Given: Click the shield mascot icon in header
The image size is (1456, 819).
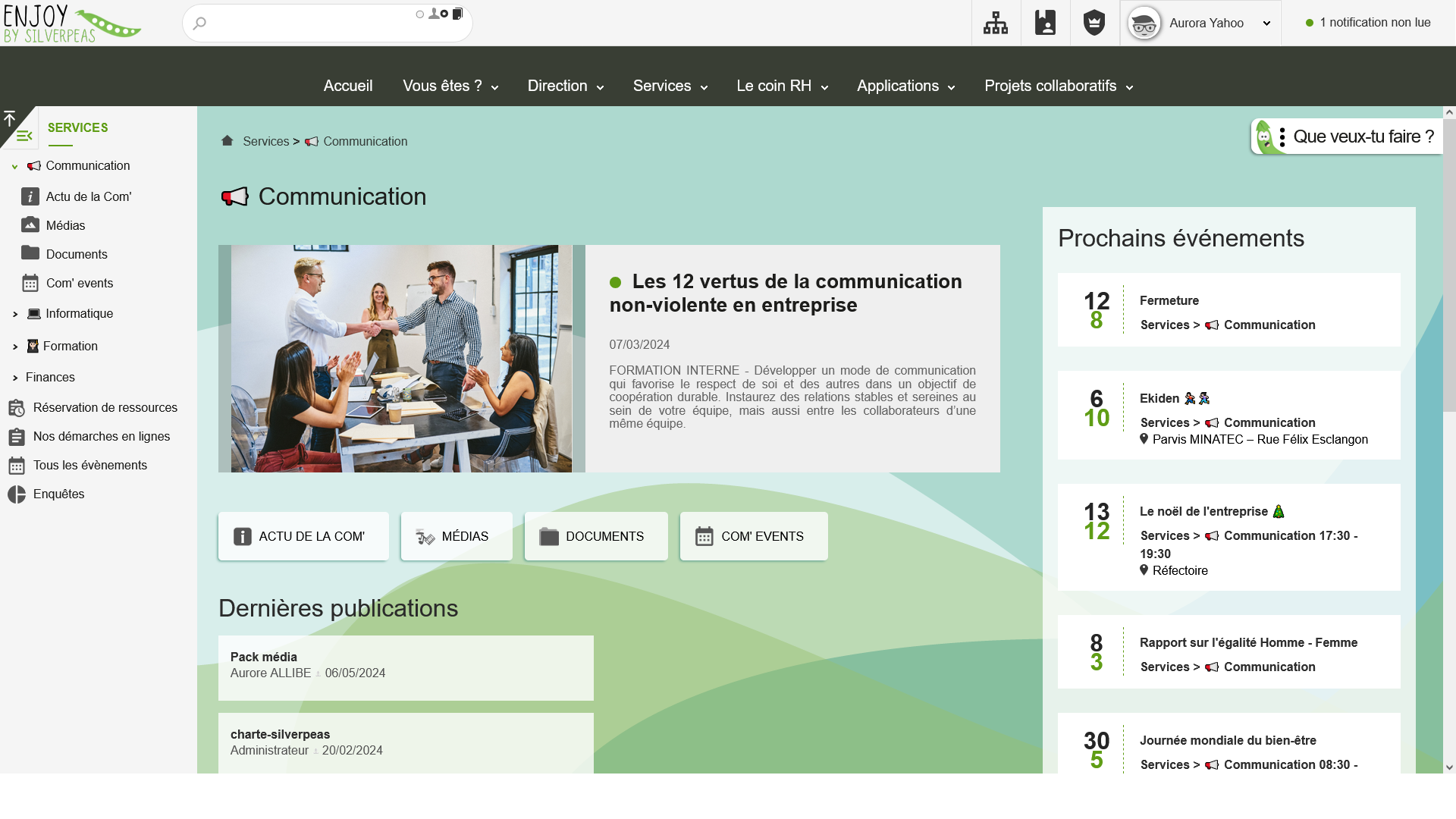Looking at the screenshot, I should pyautogui.click(x=1094, y=23).
